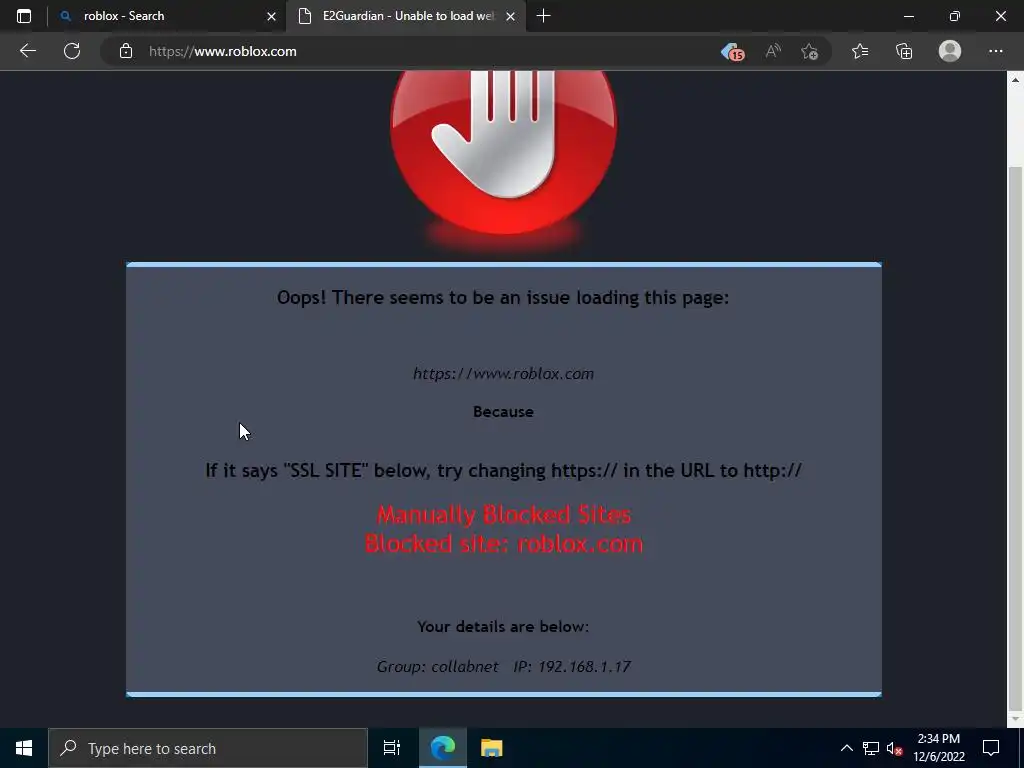
Task: Click the taskbar search box
Action: point(208,748)
